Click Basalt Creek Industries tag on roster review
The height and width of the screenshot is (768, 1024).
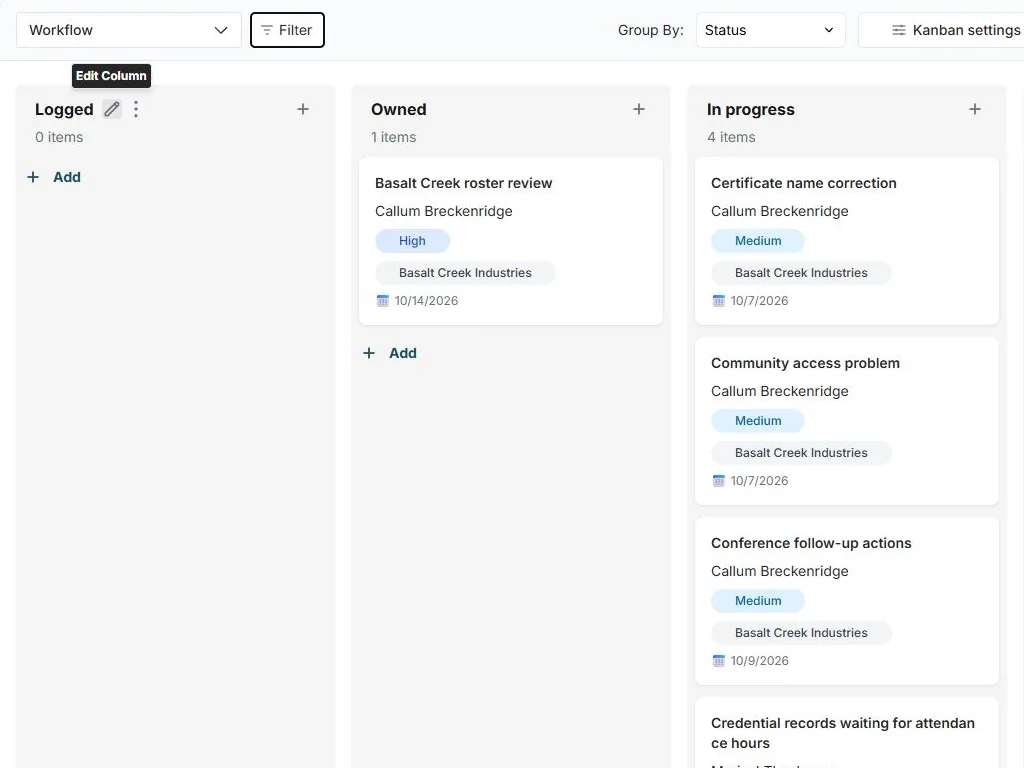point(465,273)
